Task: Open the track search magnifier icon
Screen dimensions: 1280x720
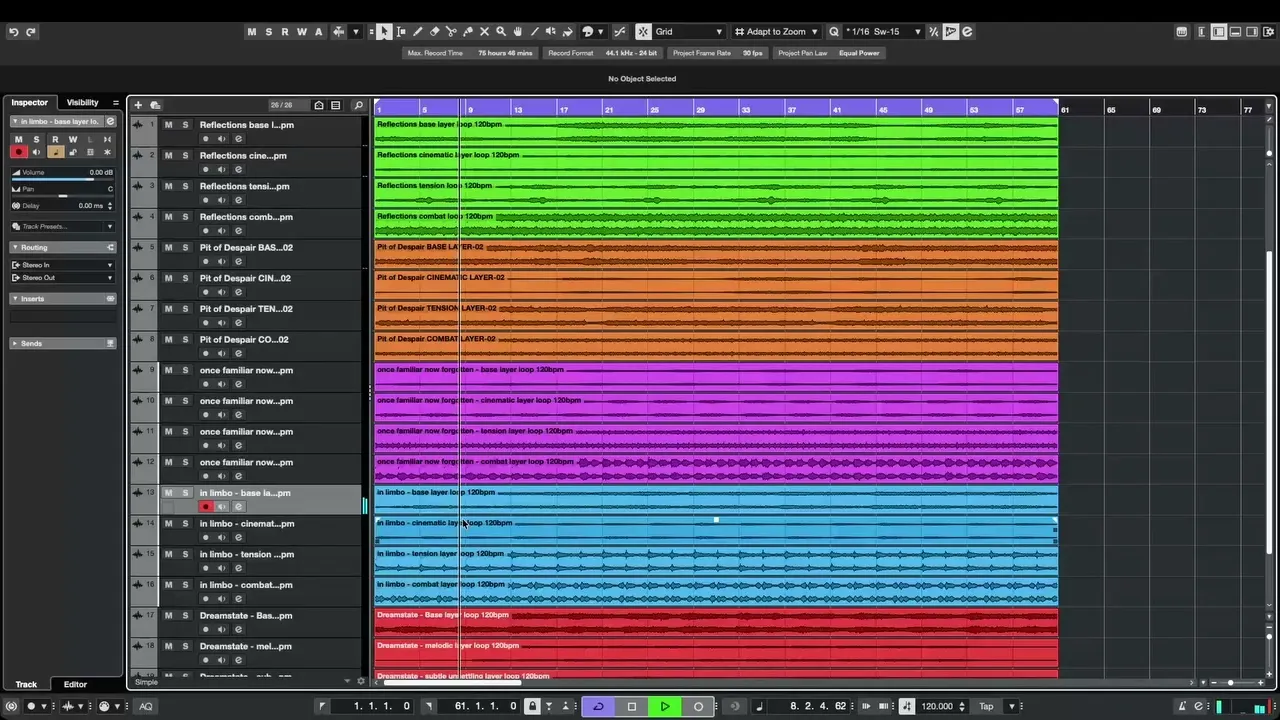Action: point(358,105)
